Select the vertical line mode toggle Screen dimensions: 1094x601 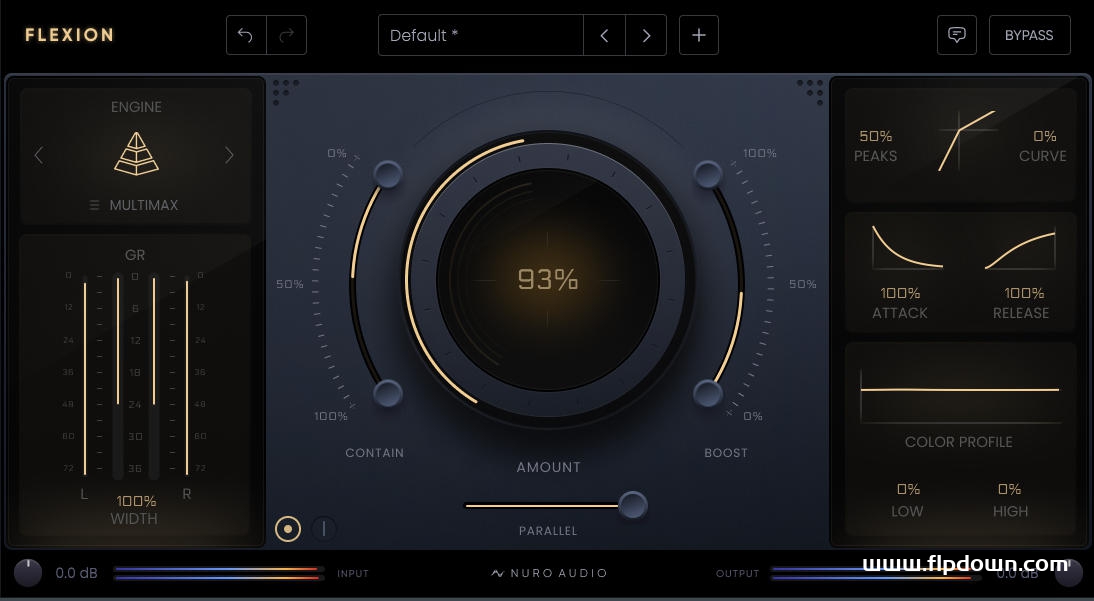click(323, 528)
